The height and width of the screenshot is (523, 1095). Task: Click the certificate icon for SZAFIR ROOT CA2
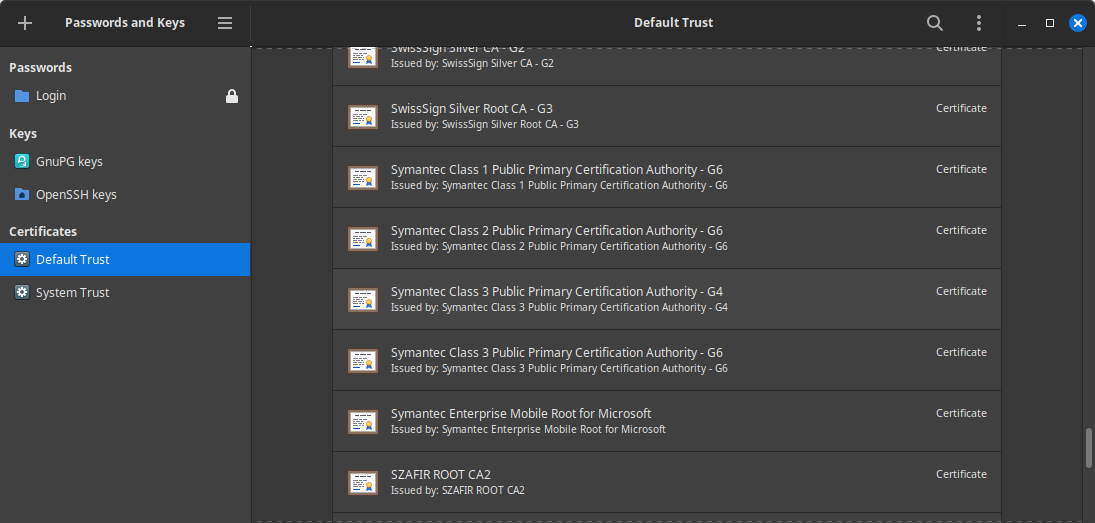362,483
